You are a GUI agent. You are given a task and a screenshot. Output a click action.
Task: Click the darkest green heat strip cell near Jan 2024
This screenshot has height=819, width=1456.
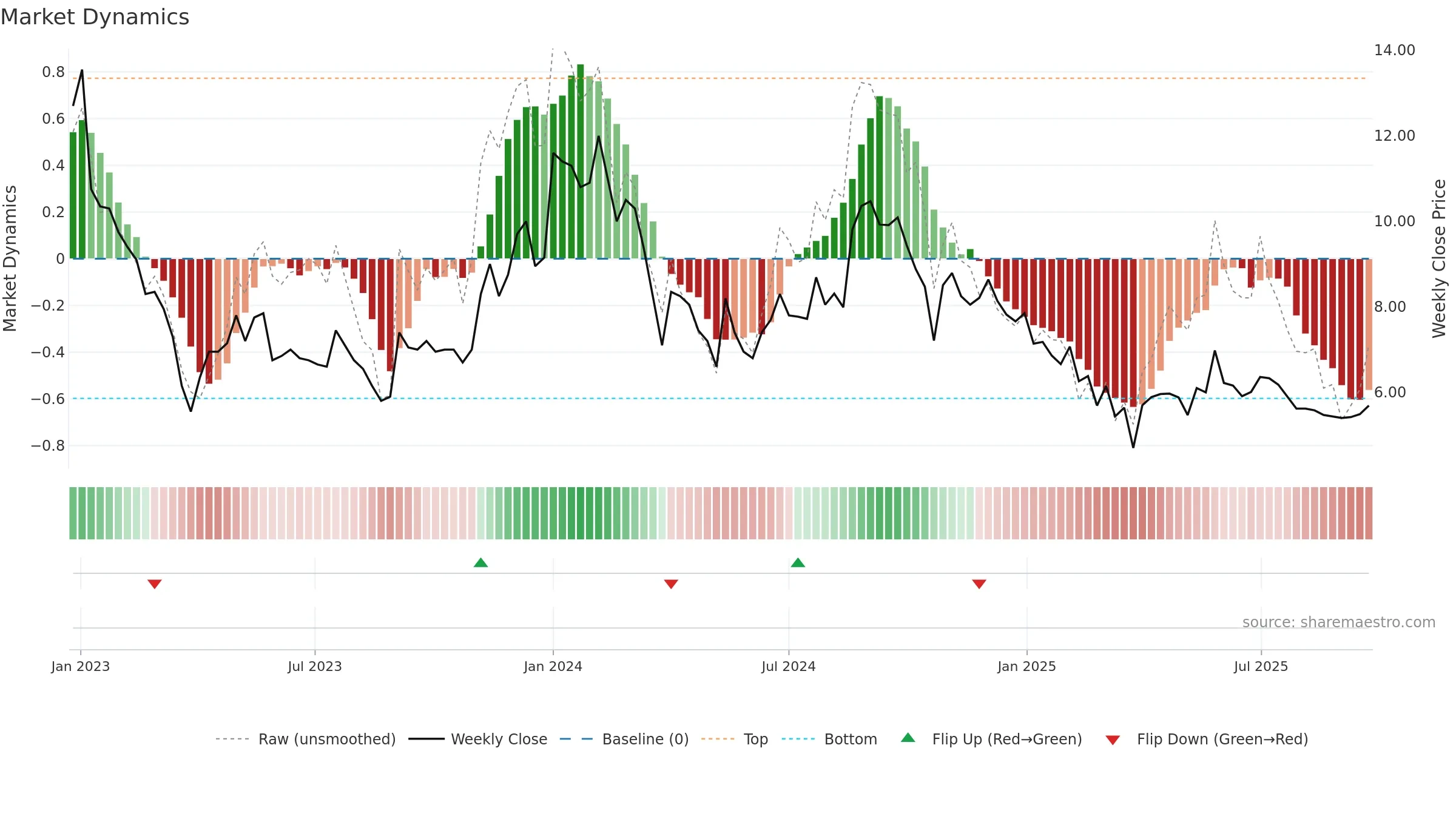pyautogui.click(x=581, y=513)
